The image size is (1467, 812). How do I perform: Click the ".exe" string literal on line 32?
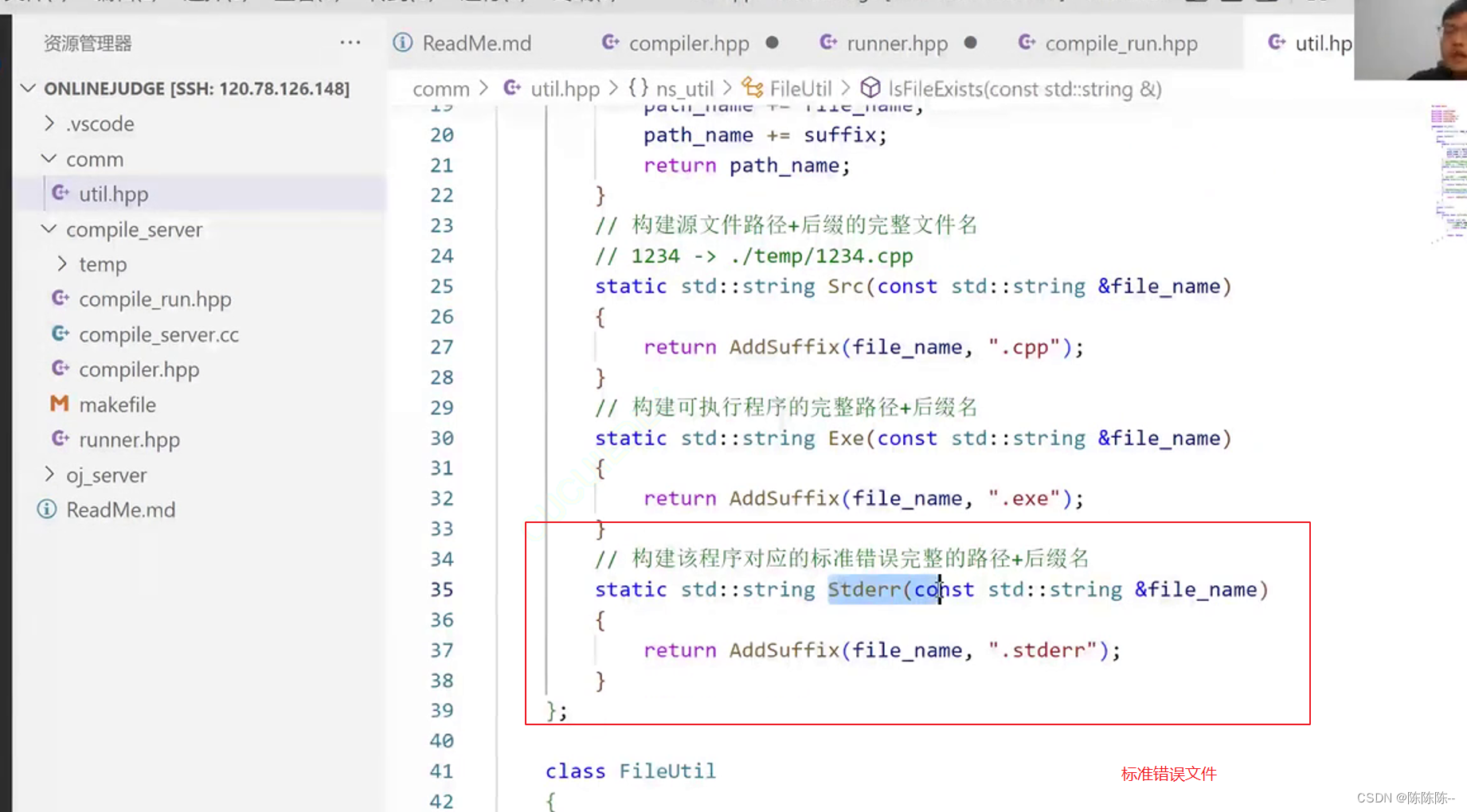[x=1024, y=498]
